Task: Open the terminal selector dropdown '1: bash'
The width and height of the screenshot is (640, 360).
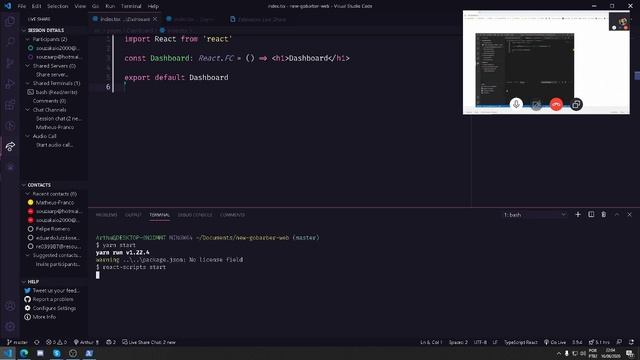Action: [x=535, y=215]
